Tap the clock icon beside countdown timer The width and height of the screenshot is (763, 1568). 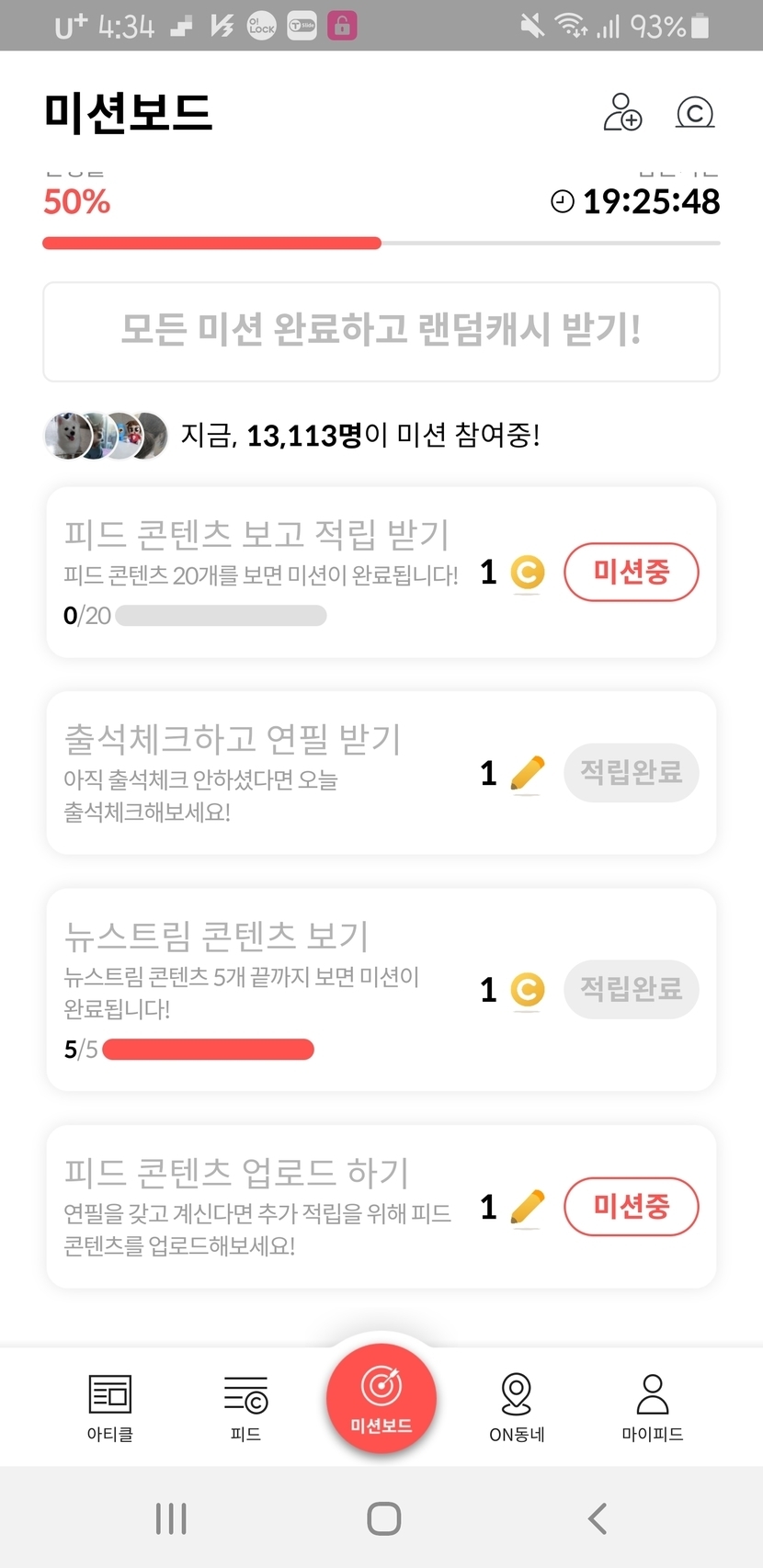click(562, 201)
